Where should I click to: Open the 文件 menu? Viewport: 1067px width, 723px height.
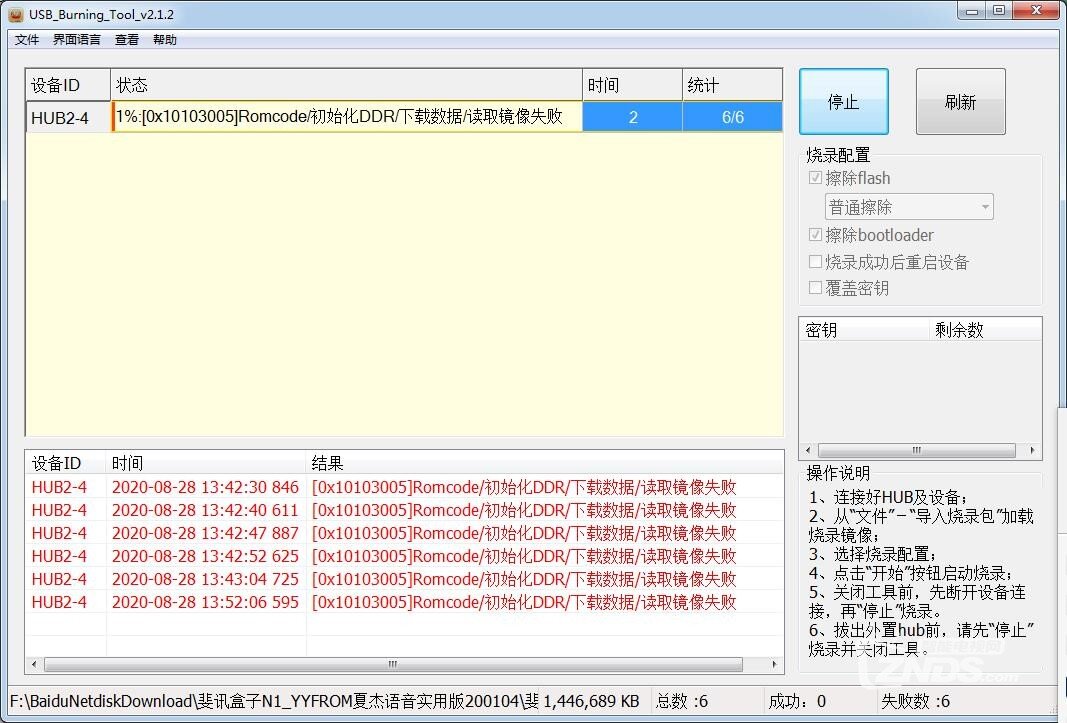[x=27, y=40]
